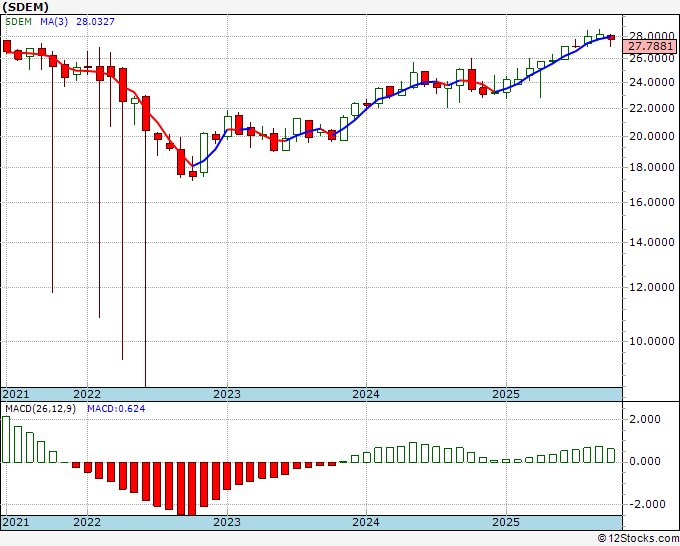680x546 pixels.
Task: Select 2025 on the price chart time axis
Action: pos(506,394)
